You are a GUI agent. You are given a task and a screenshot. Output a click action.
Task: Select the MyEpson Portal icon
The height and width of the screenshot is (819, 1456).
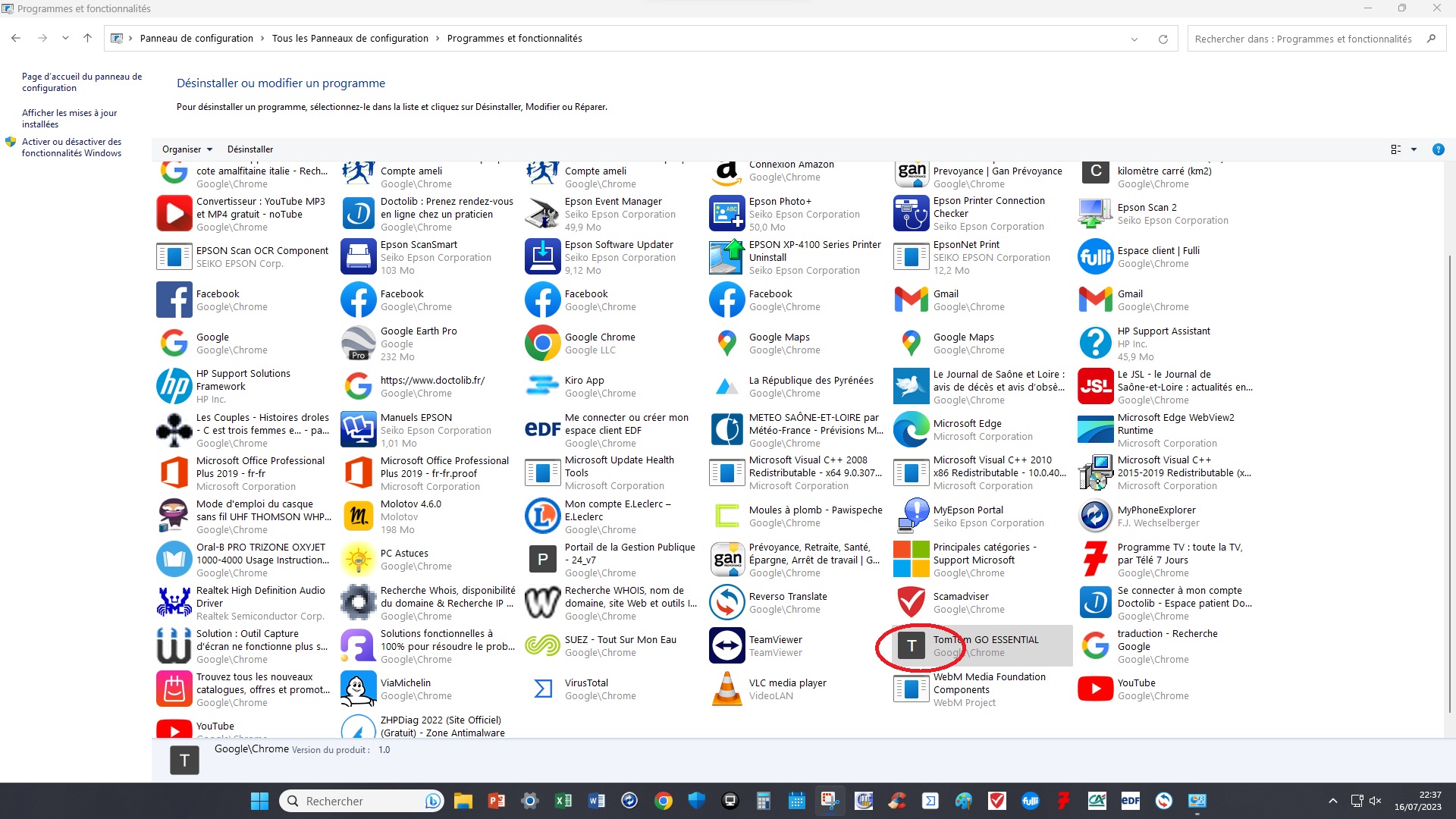pyautogui.click(x=912, y=516)
